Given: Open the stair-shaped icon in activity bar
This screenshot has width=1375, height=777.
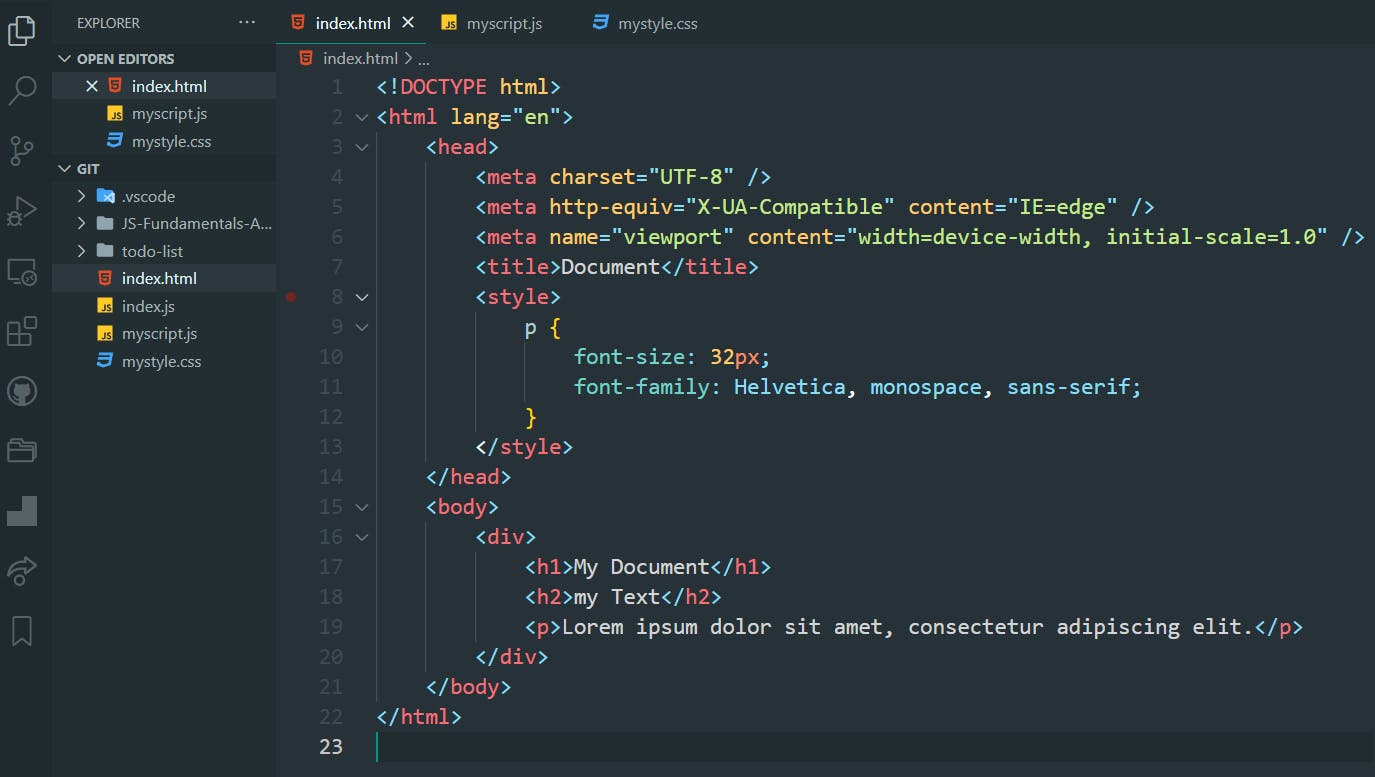Looking at the screenshot, I should [22, 511].
